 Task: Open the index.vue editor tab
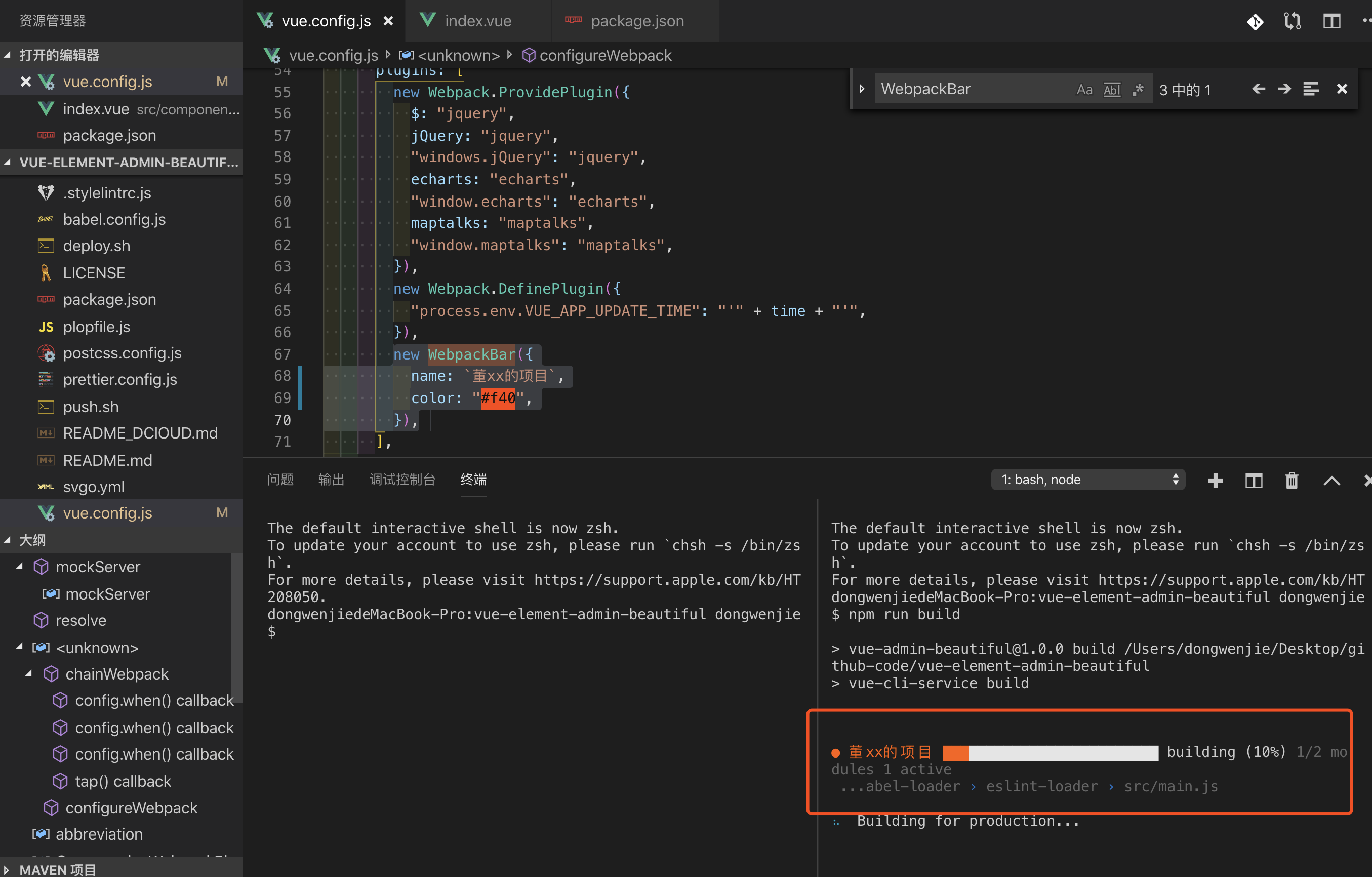click(477, 21)
